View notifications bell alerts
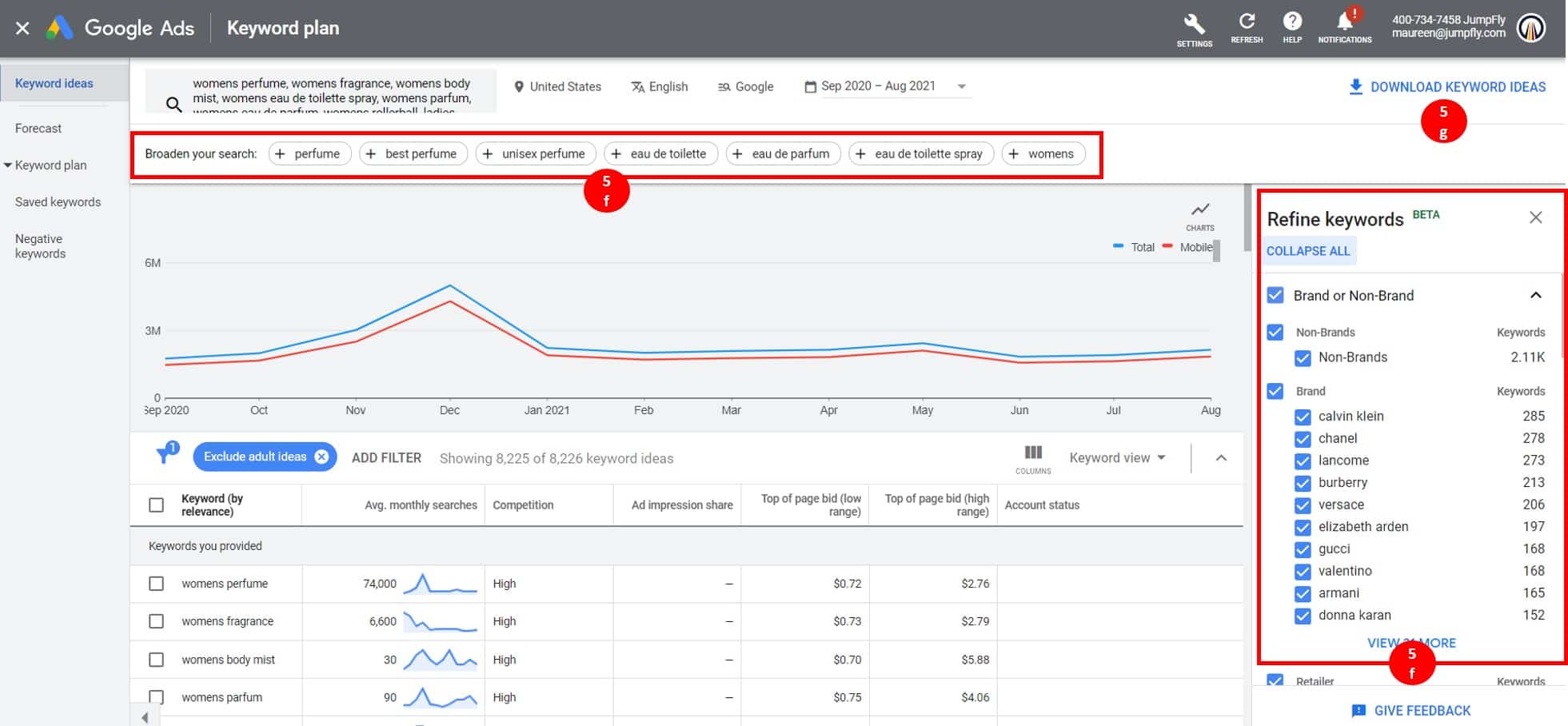The width and height of the screenshot is (1568, 726). click(x=1345, y=26)
